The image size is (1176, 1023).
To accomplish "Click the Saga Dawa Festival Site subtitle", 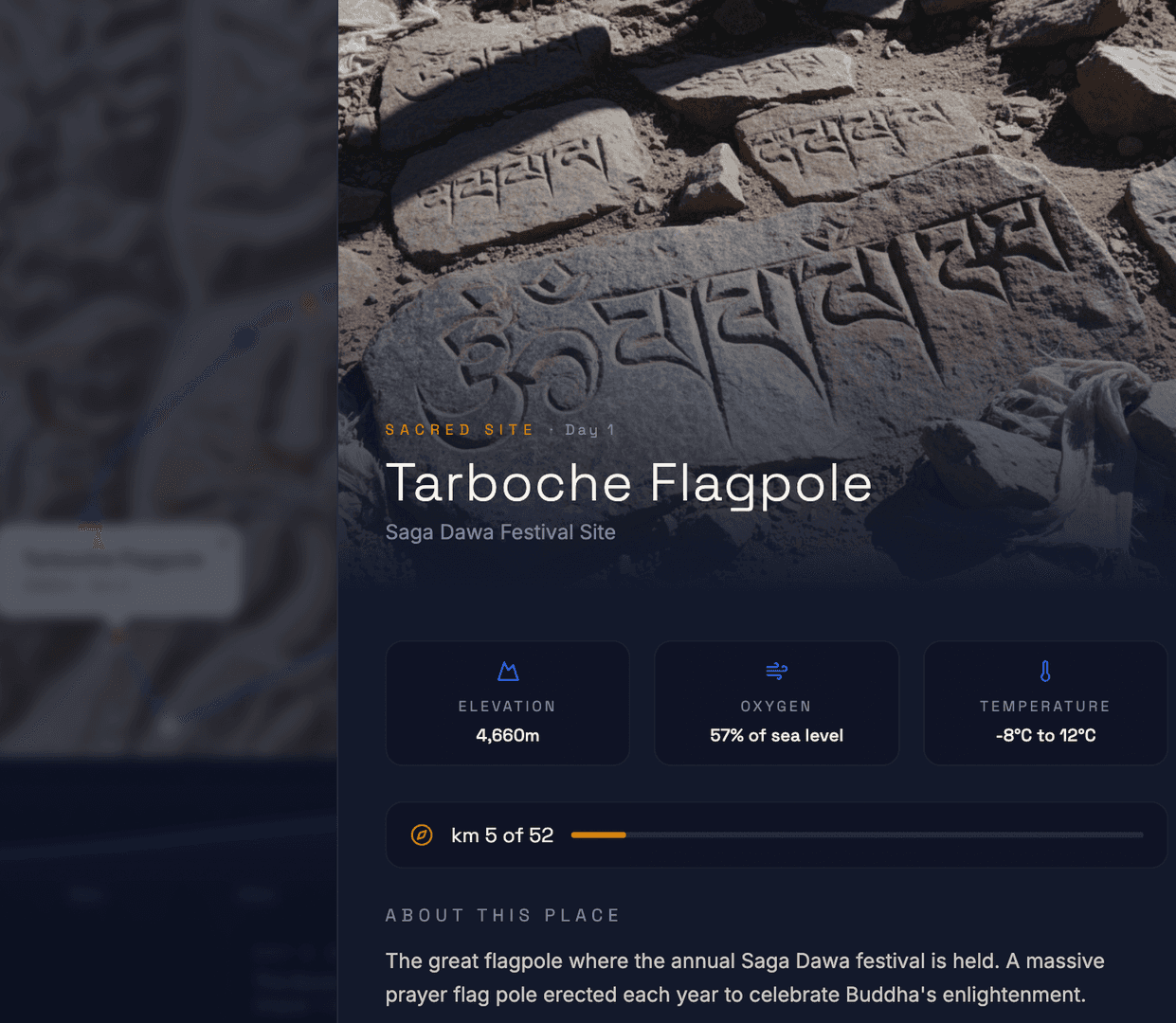I will click(x=500, y=532).
